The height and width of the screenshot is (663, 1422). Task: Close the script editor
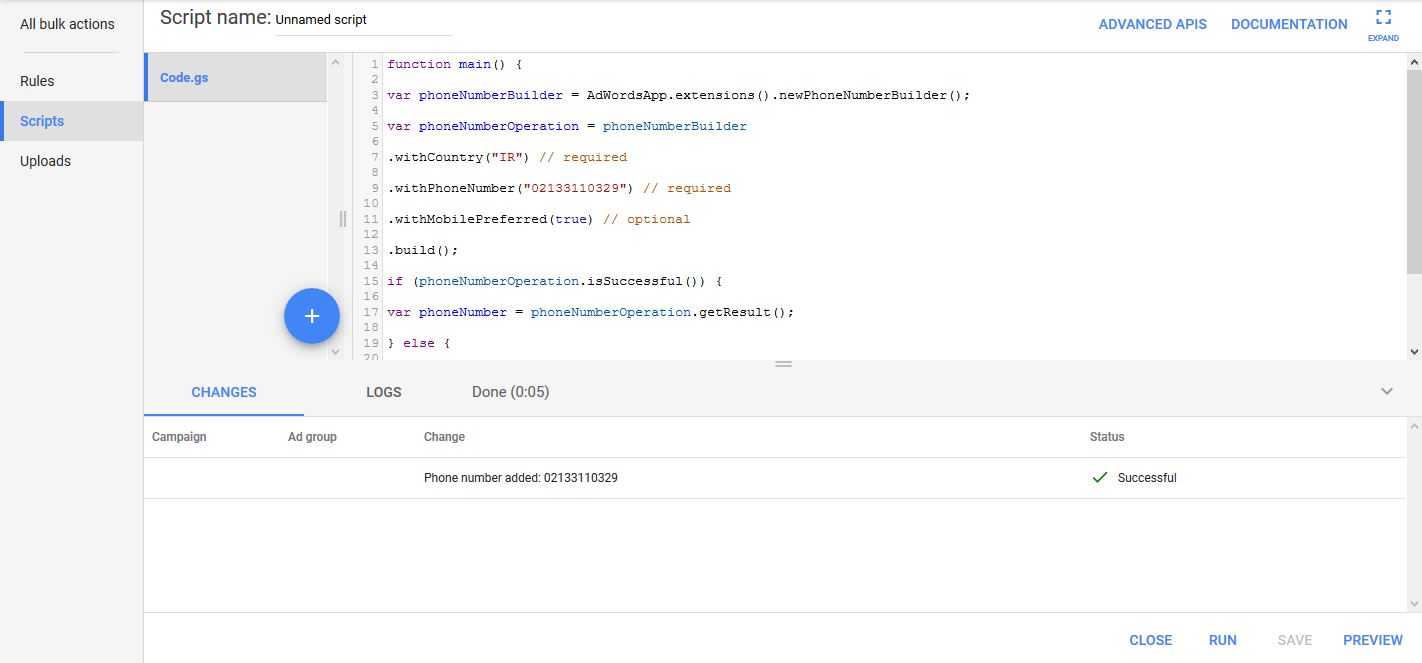point(1150,640)
